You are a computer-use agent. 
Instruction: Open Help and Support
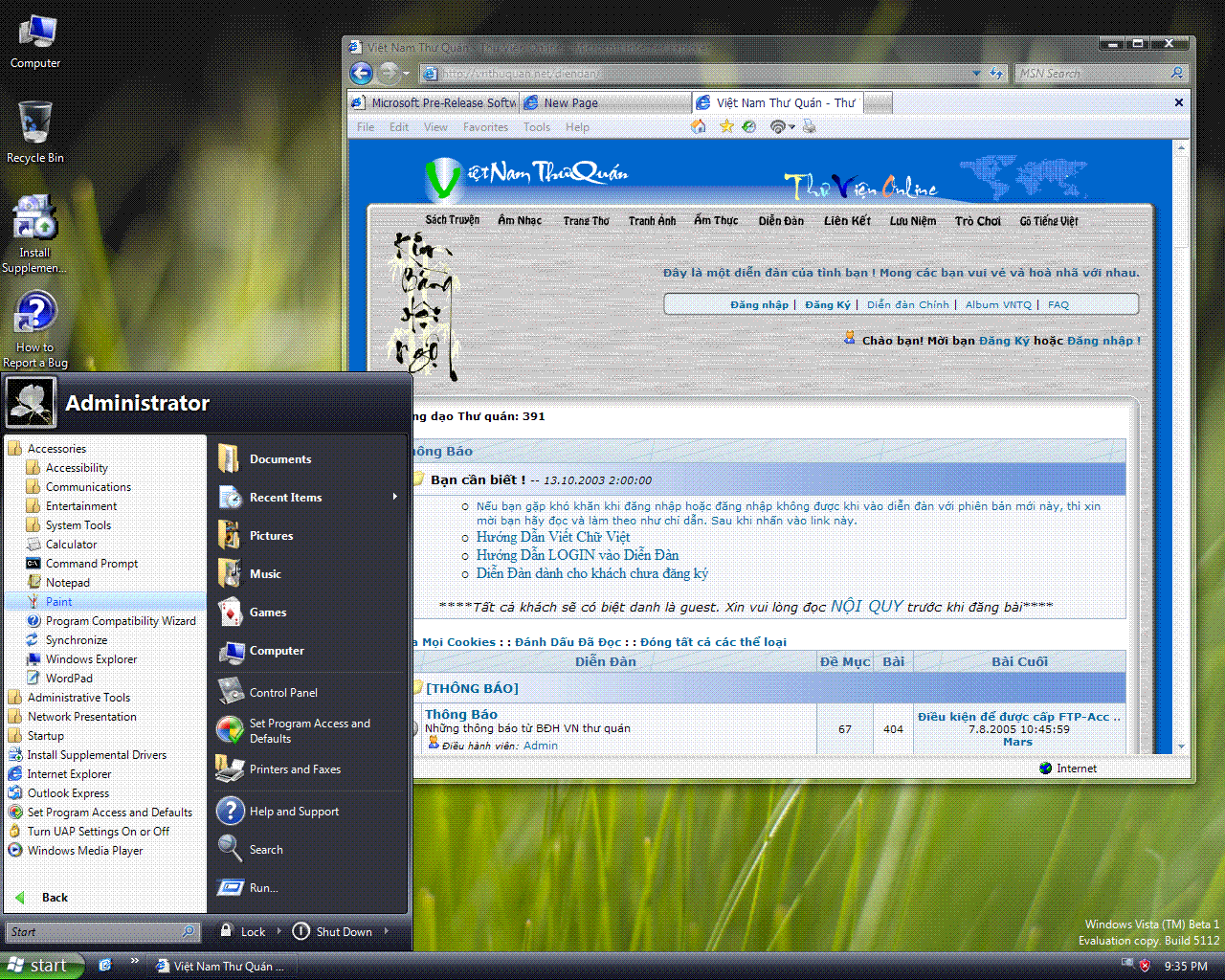tap(294, 812)
